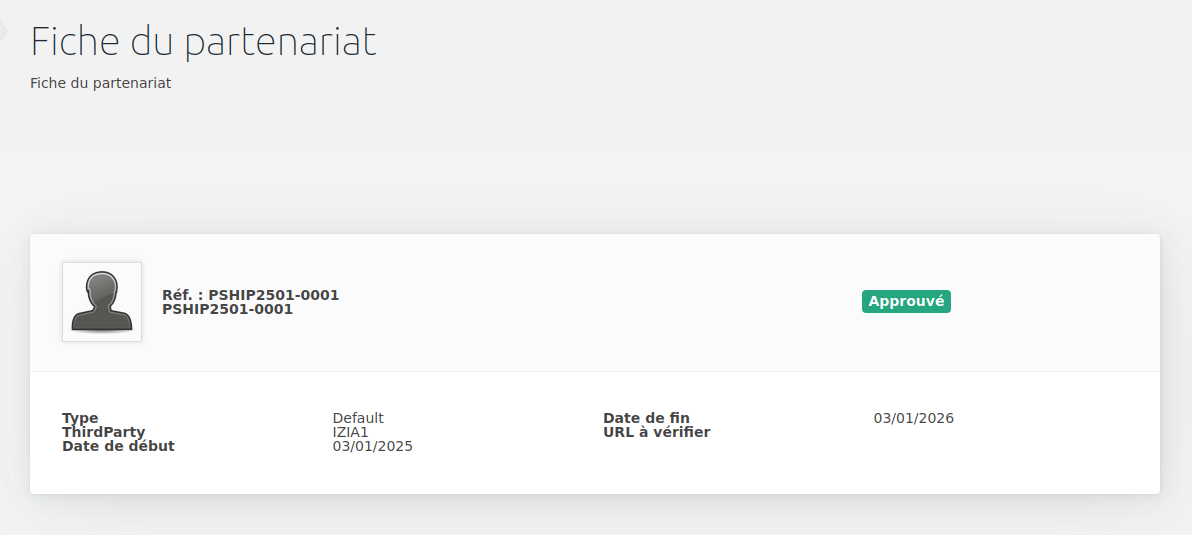Select the Réf. : PSHIP2501-0001 reference line
The height and width of the screenshot is (535, 1192).
pyautogui.click(x=251, y=295)
